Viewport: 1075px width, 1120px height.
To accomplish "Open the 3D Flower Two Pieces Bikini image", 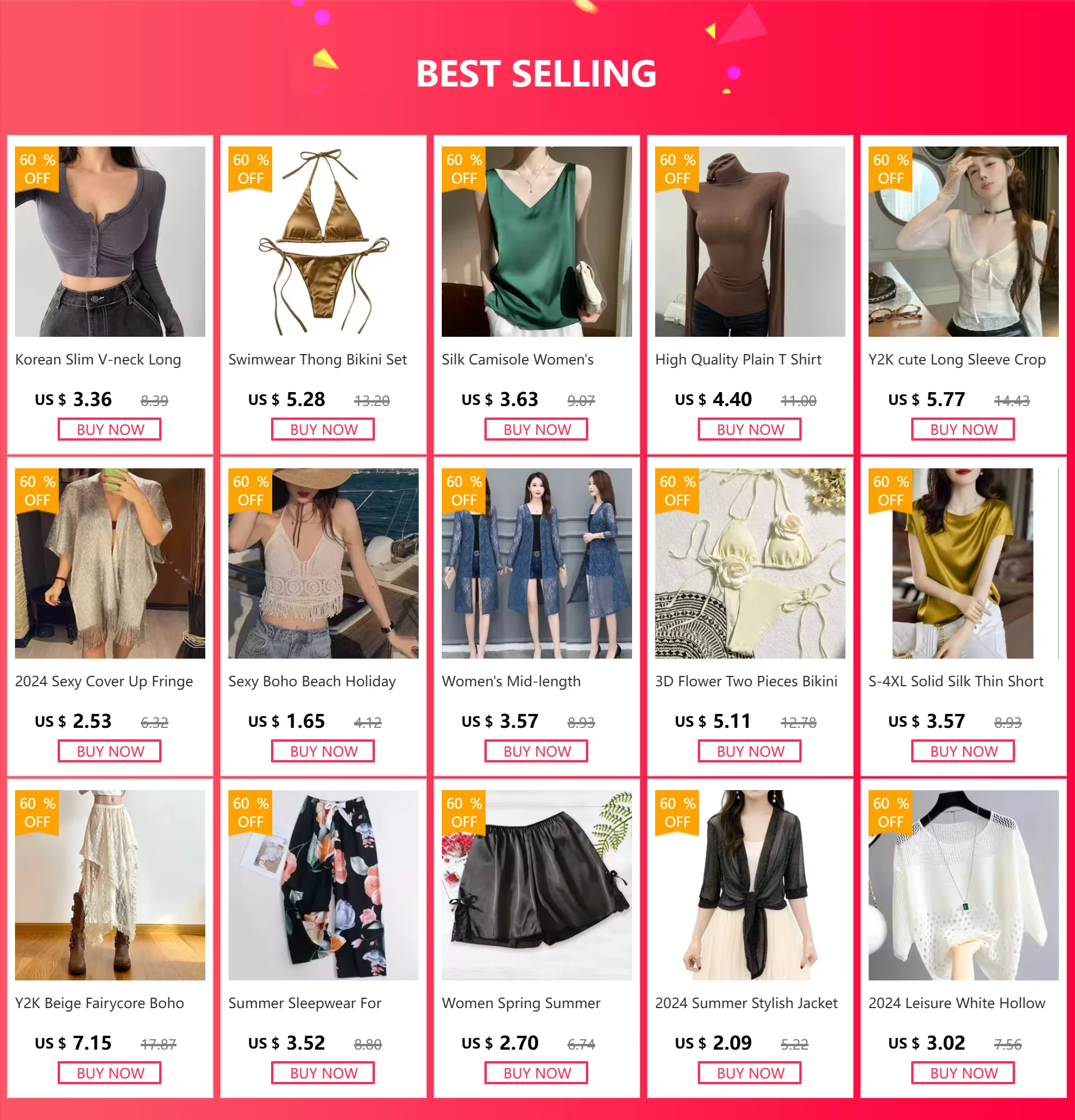I will click(750, 563).
